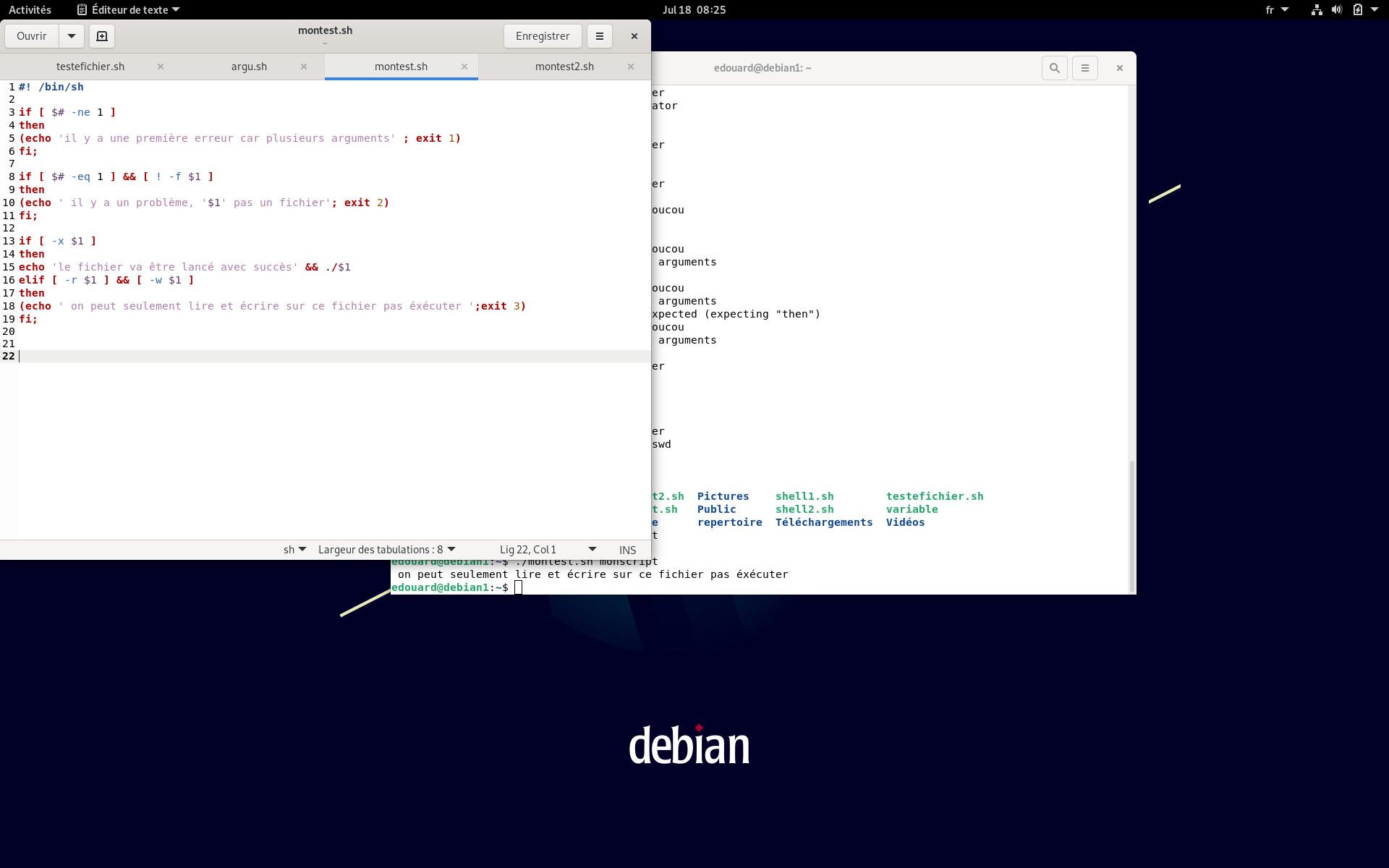Click 'shell2.sh' in the terminal listing

[804, 509]
